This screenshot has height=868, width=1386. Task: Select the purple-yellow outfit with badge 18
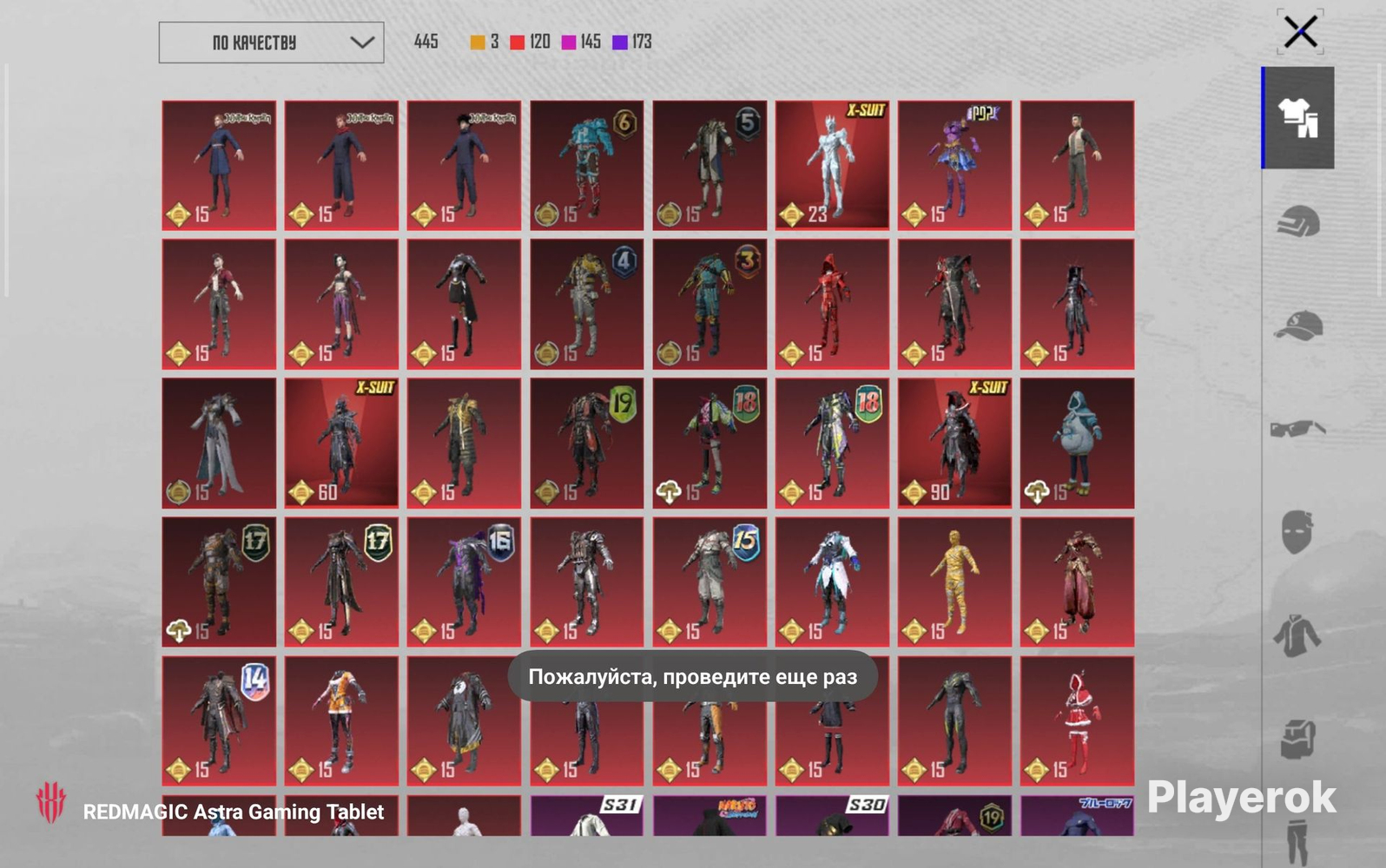click(x=832, y=443)
